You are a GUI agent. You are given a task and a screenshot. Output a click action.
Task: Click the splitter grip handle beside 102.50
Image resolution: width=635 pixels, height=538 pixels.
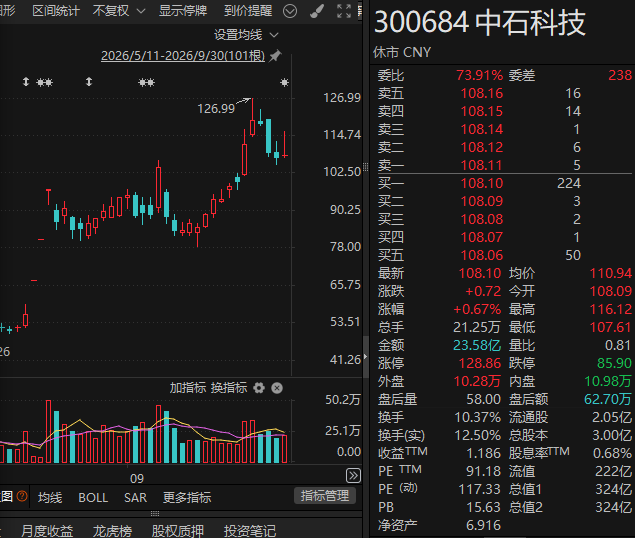(x=366, y=167)
